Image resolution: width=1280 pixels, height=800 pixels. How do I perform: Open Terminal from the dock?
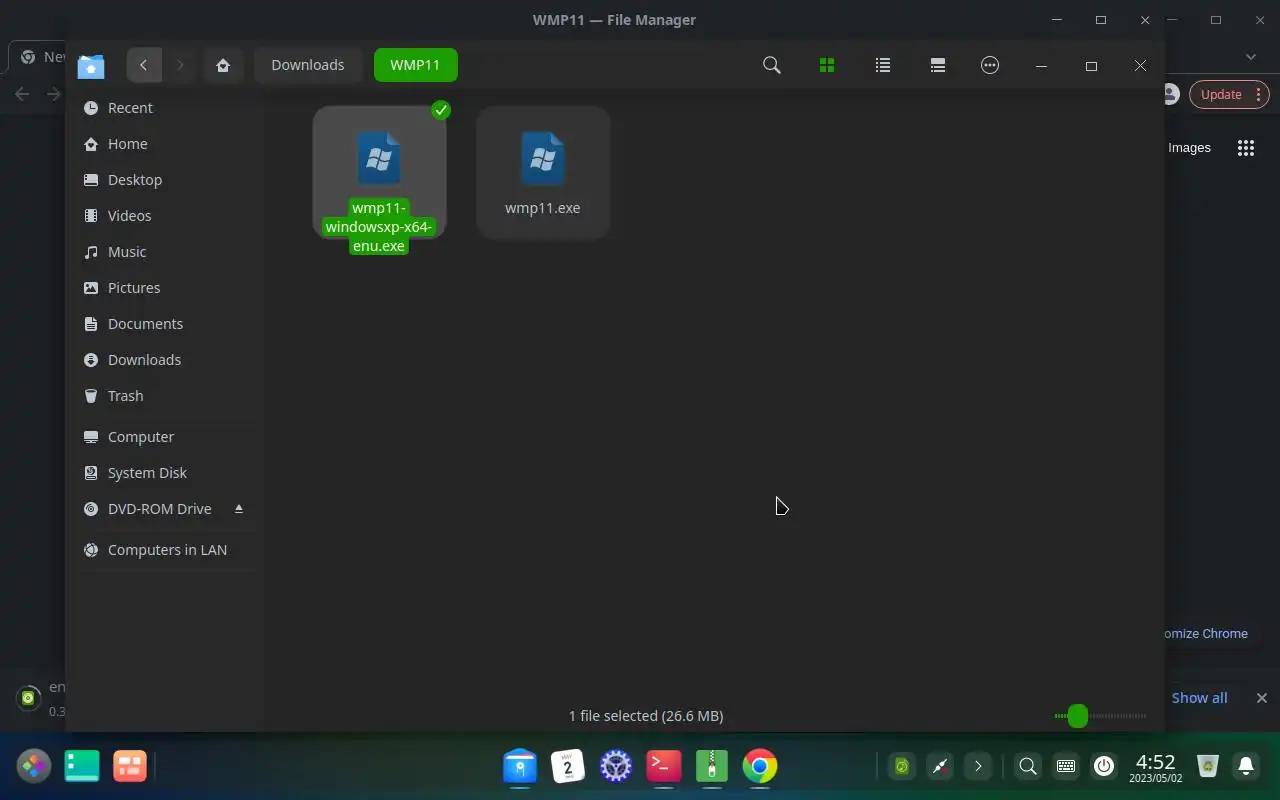664,766
